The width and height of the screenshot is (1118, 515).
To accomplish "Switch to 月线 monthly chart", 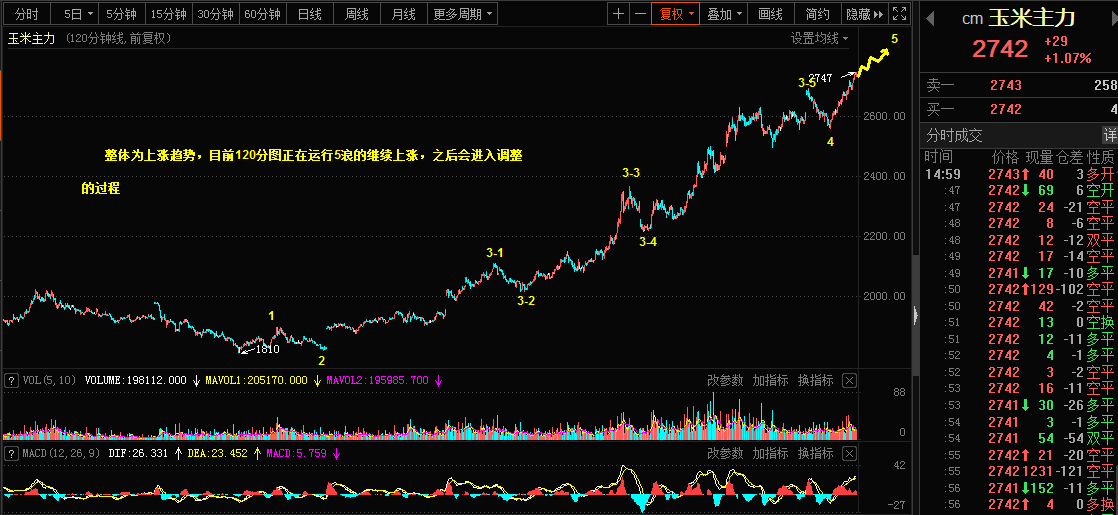I will [404, 14].
